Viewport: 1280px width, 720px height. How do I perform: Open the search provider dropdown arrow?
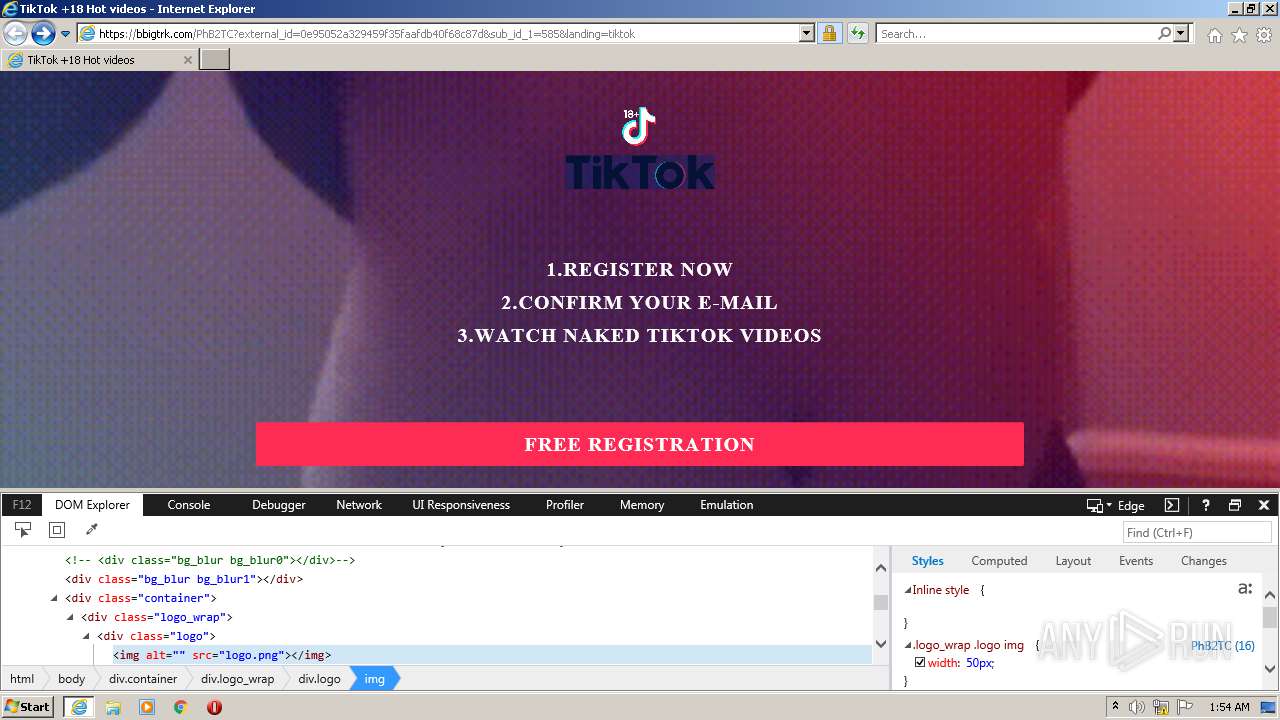click(1181, 34)
